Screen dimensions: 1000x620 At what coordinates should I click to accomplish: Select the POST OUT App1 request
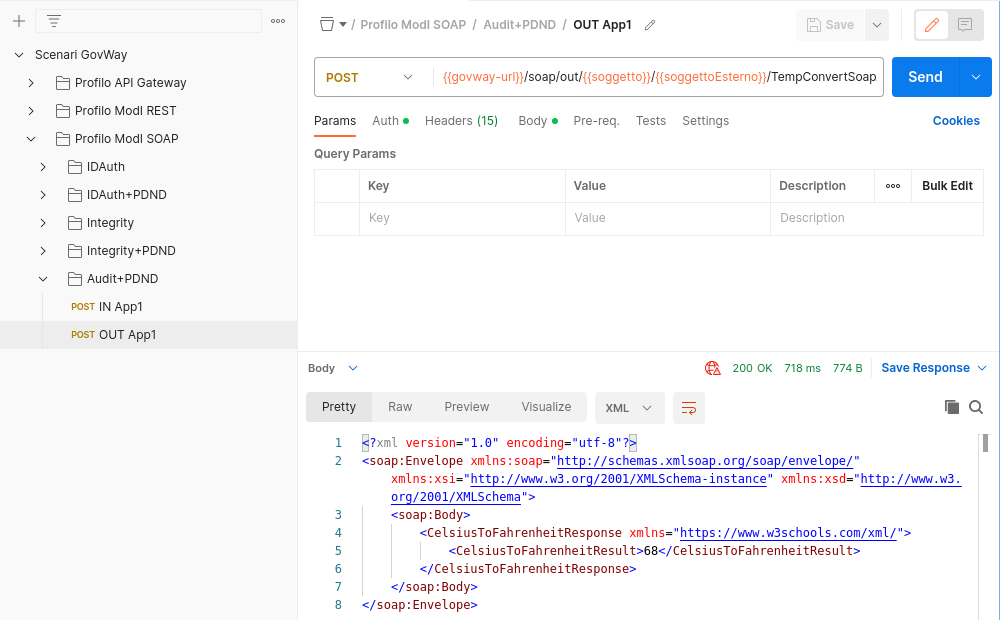click(149, 335)
